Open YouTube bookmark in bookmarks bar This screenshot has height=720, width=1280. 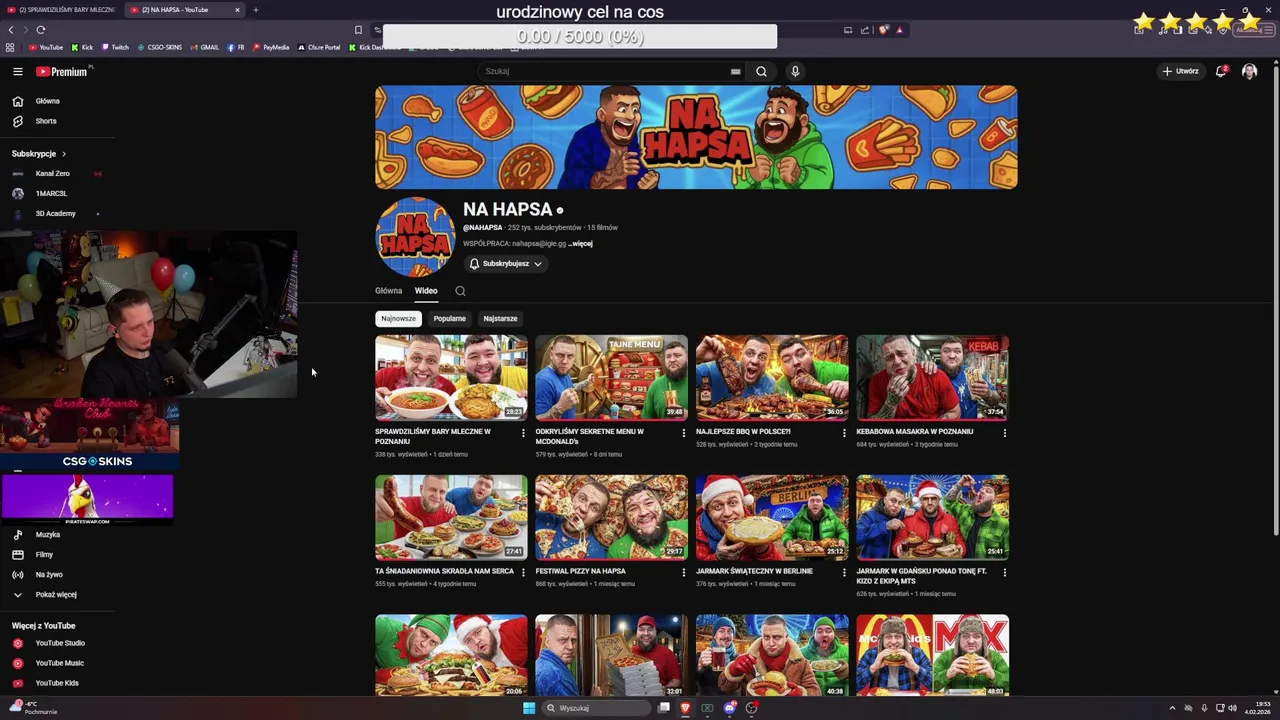click(46, 47)
